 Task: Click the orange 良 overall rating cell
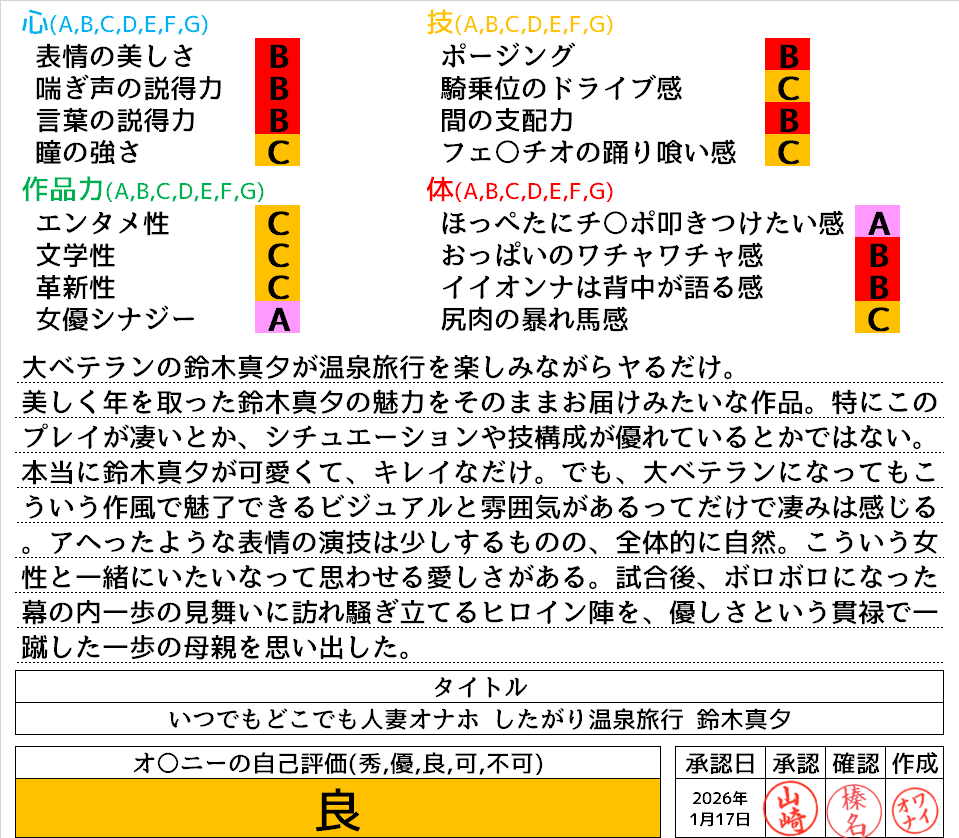coord(338,808)
